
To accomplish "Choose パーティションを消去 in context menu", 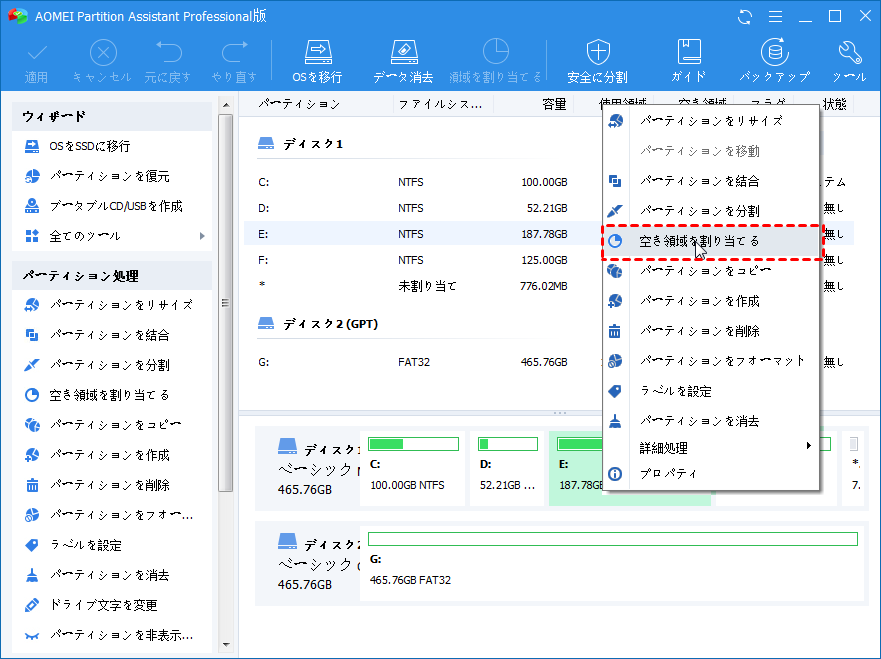I will [711, 421].
